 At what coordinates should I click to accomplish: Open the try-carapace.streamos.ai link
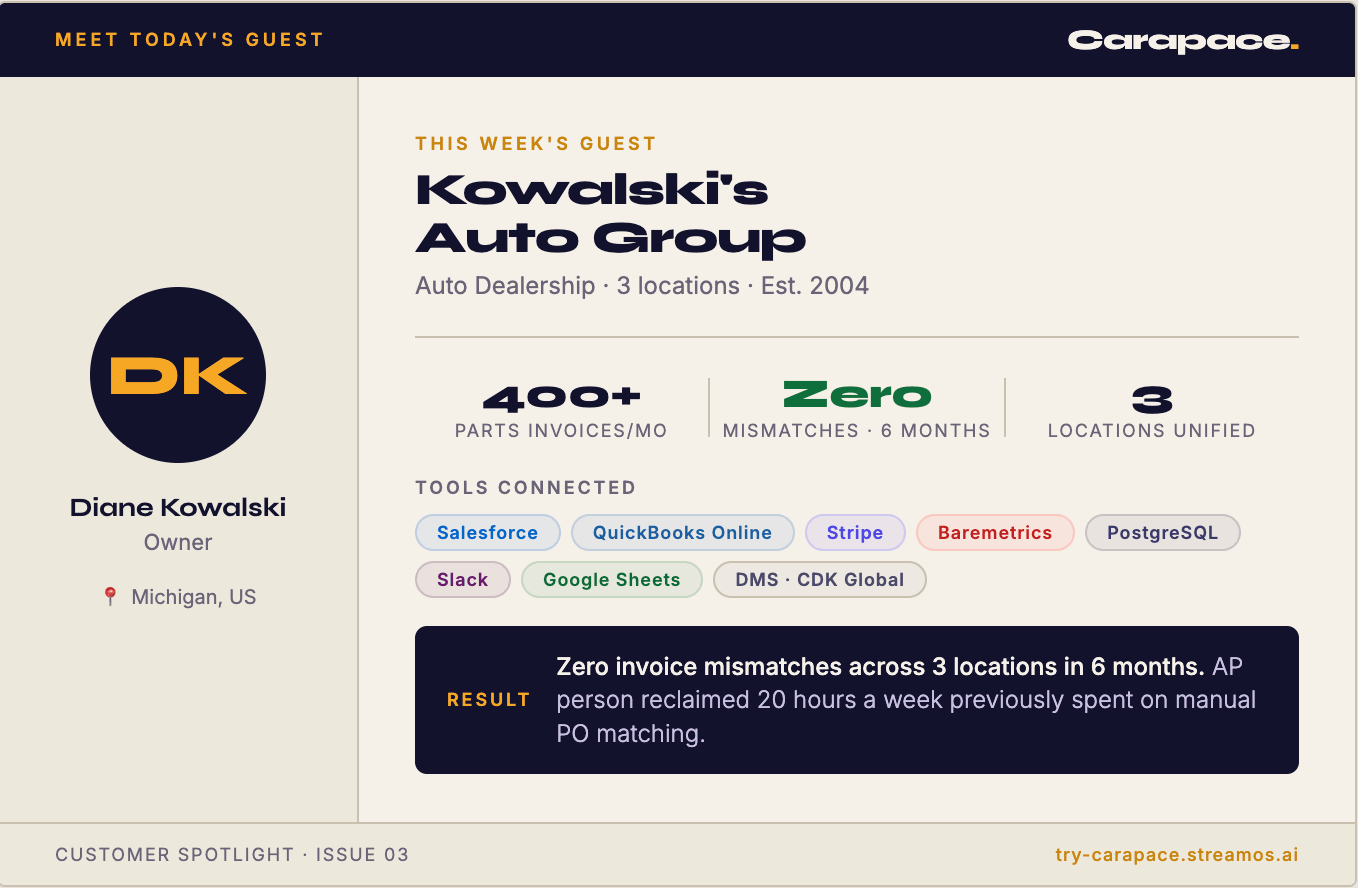(x=1177, y=855)
